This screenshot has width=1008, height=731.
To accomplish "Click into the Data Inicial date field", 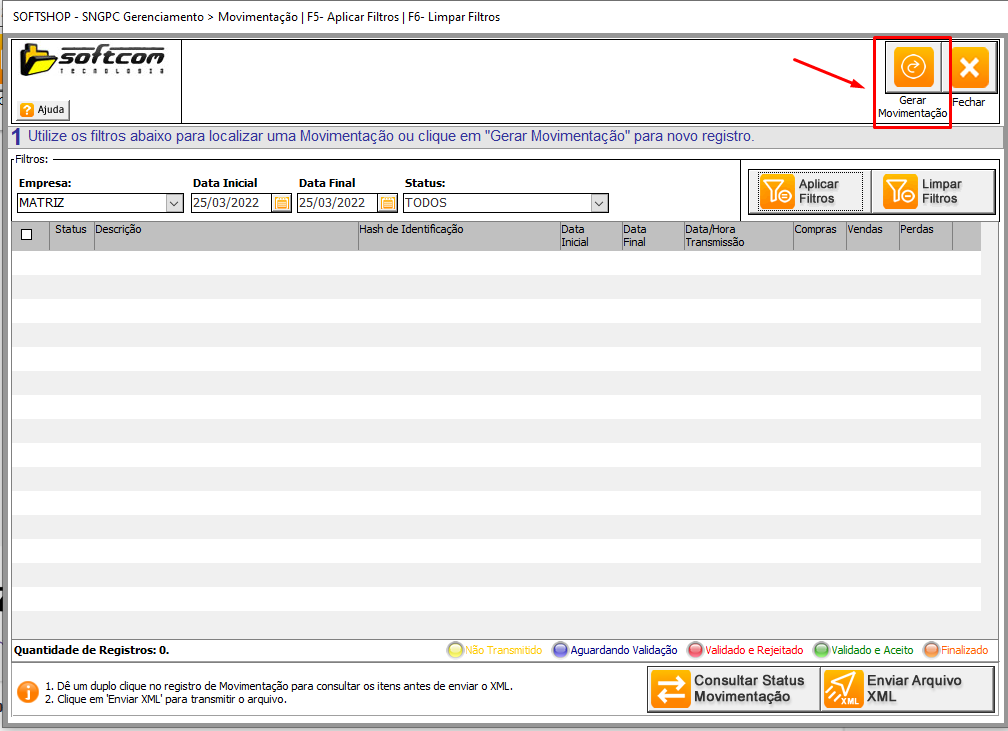I will 230,203.
